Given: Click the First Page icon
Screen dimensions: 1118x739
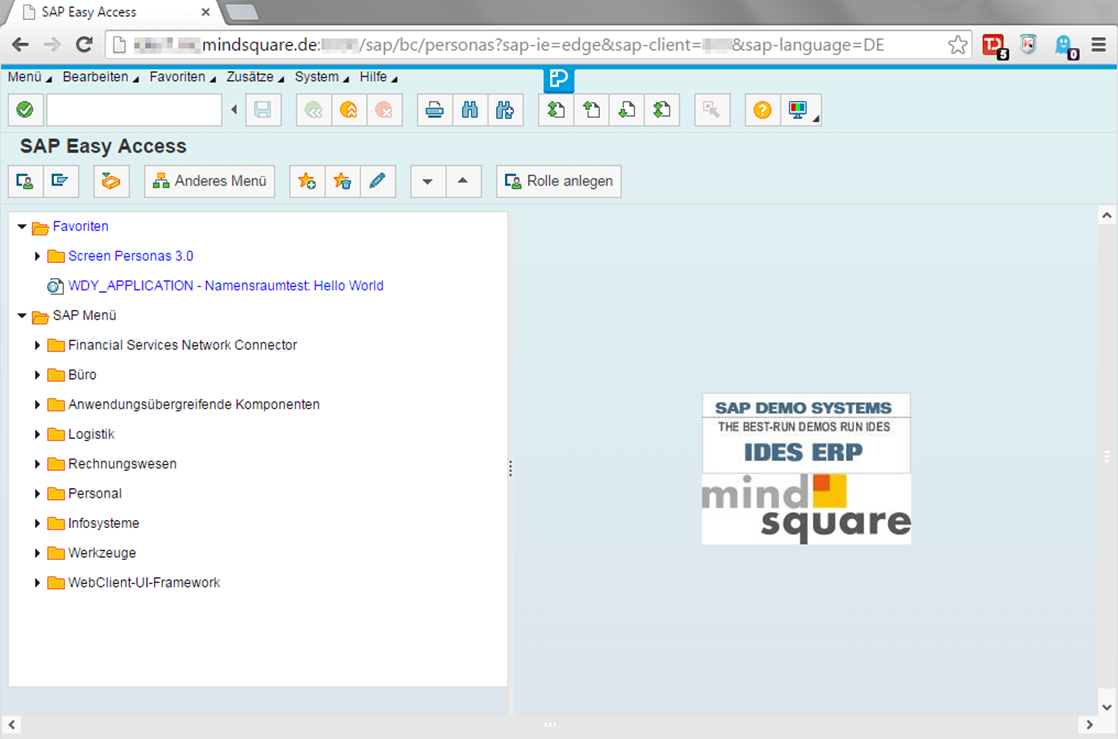Looking at the screenshot, I should click(x=556, y=110).
